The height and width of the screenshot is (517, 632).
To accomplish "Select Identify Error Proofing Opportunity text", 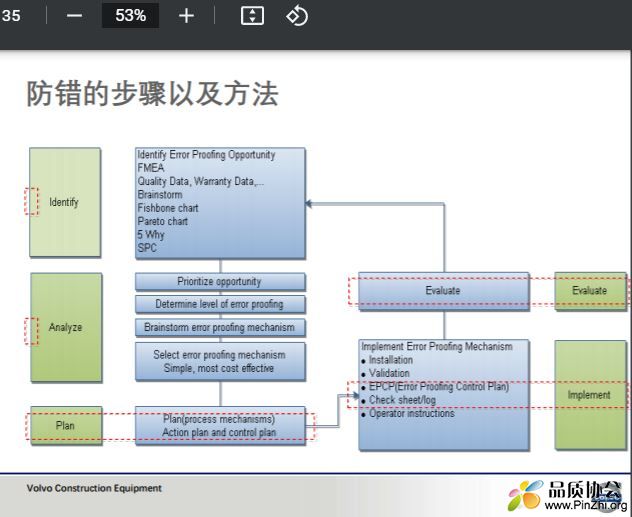I will click(x=206, y=155).
